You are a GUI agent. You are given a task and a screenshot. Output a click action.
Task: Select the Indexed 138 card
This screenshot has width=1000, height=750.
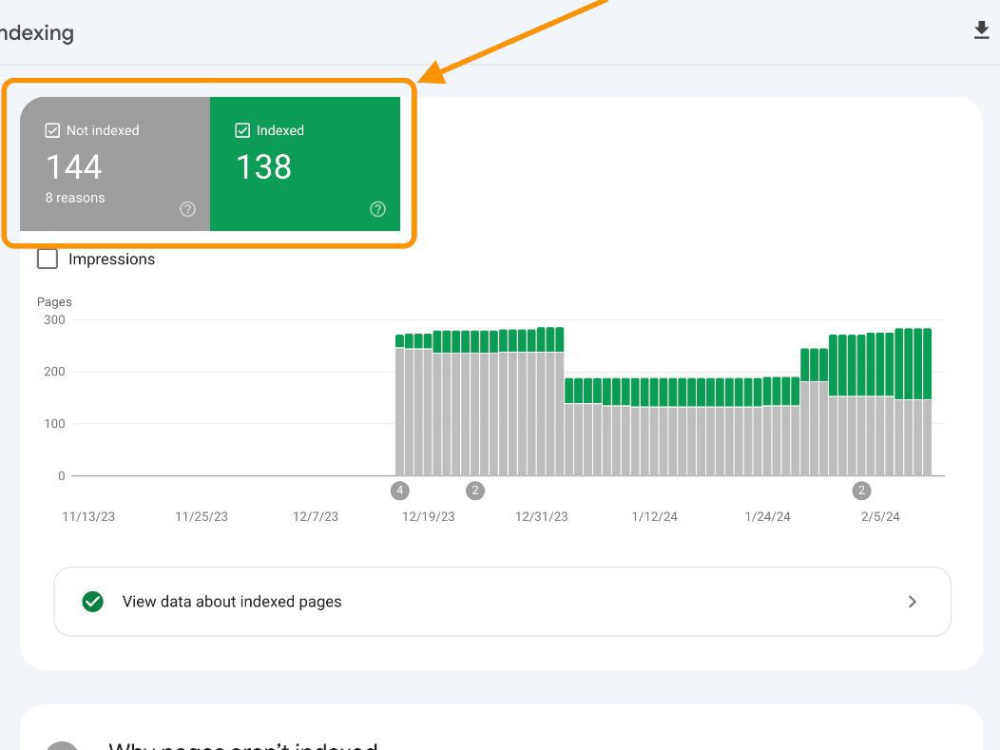coord(305,164)
